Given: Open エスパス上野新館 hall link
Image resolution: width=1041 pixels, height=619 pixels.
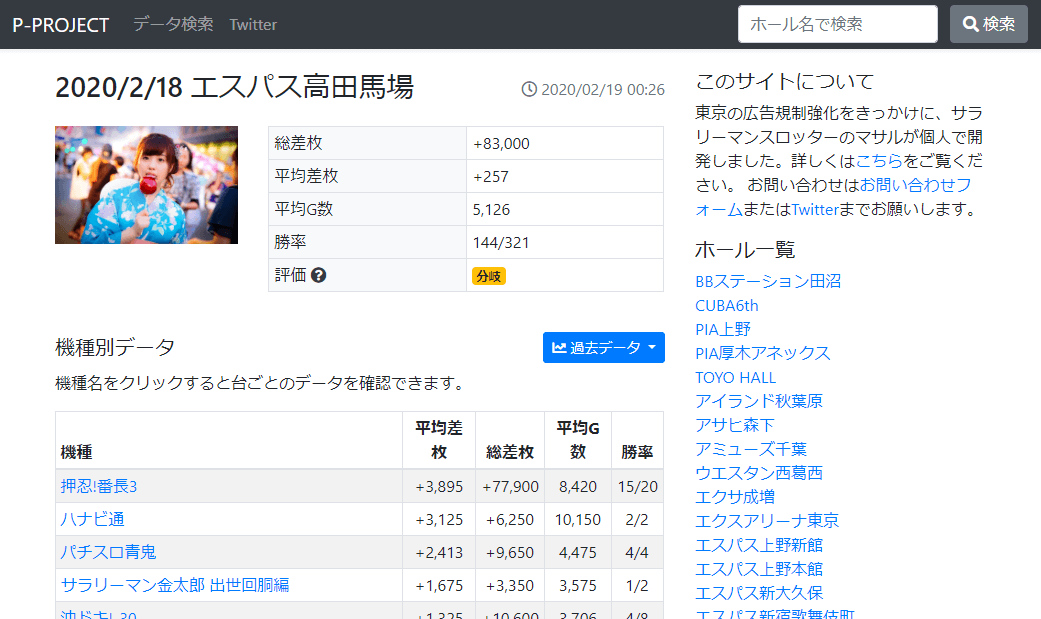Looking at the screenshot, I should point(759,545).
